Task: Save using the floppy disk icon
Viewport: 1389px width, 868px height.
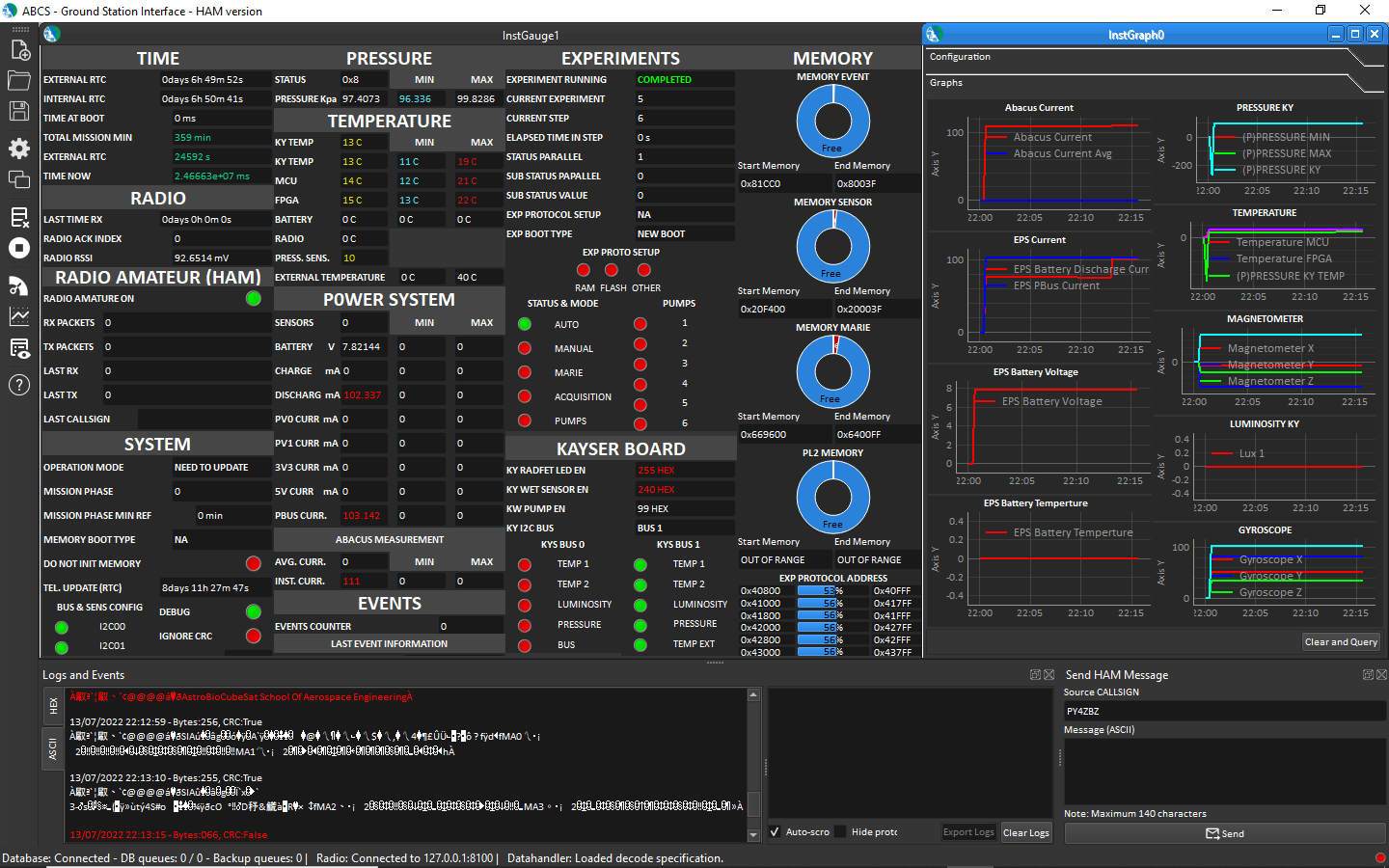Action: pyautogui.click(x=19, y=111)
